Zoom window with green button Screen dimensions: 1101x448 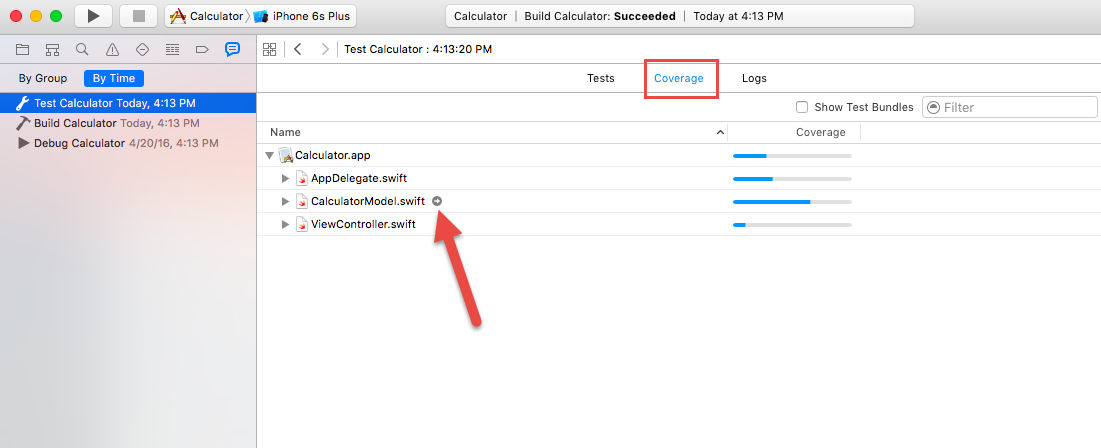pyautogui.click(x=56, y=15)
